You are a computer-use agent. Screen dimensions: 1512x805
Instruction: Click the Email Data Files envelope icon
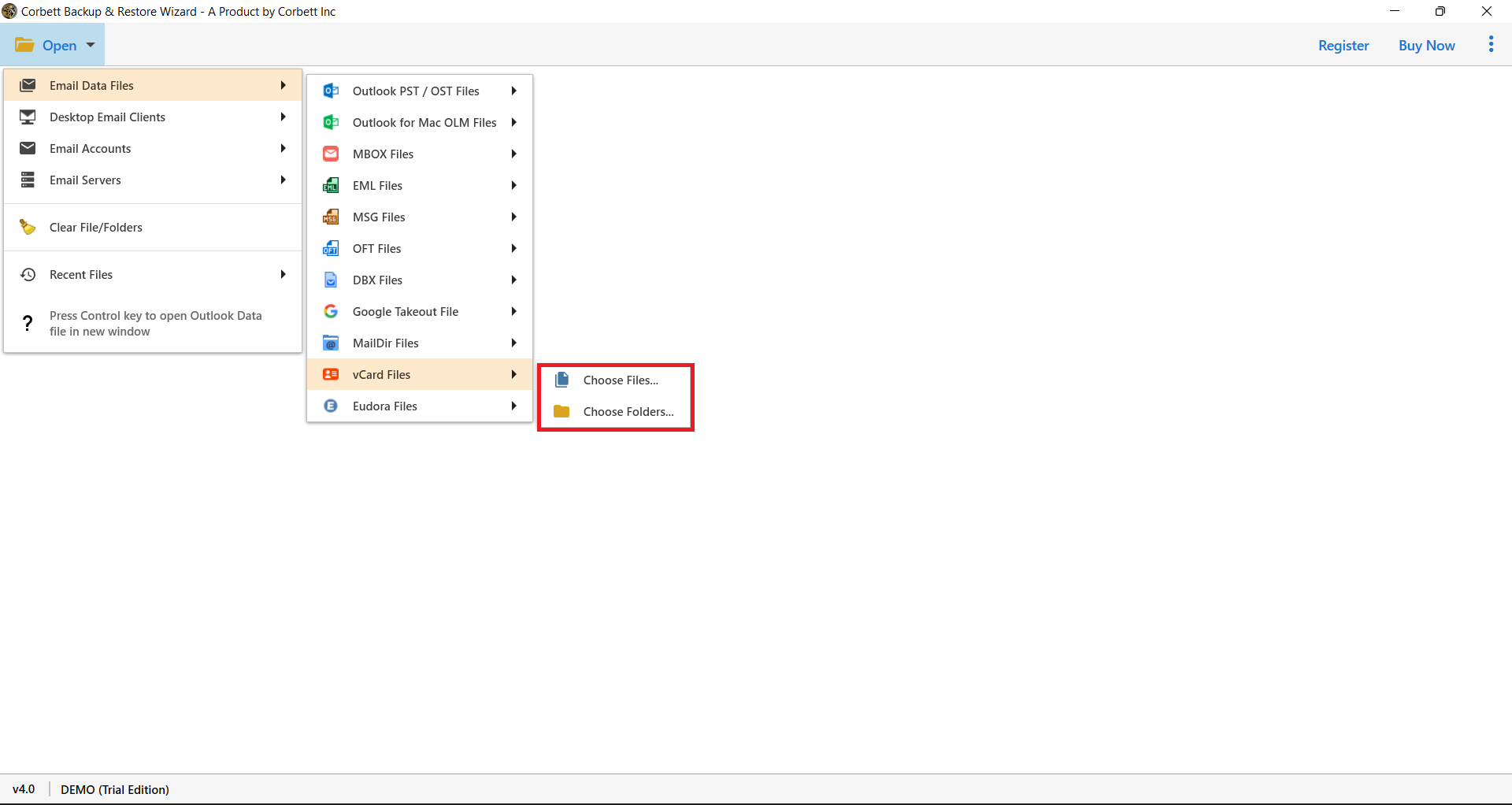tap(28, 85)
